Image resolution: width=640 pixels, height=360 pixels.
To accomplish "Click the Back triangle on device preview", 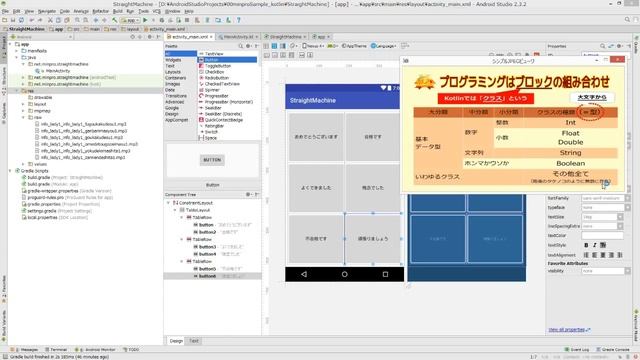I will point(304,274).
